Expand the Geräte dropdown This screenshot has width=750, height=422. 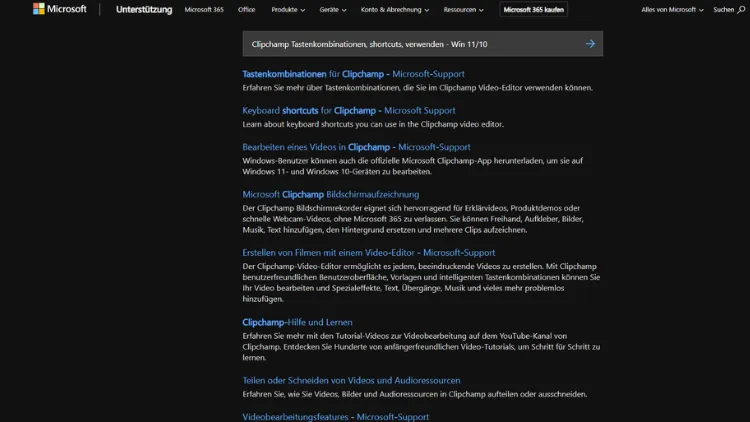(x=333, y=10)
